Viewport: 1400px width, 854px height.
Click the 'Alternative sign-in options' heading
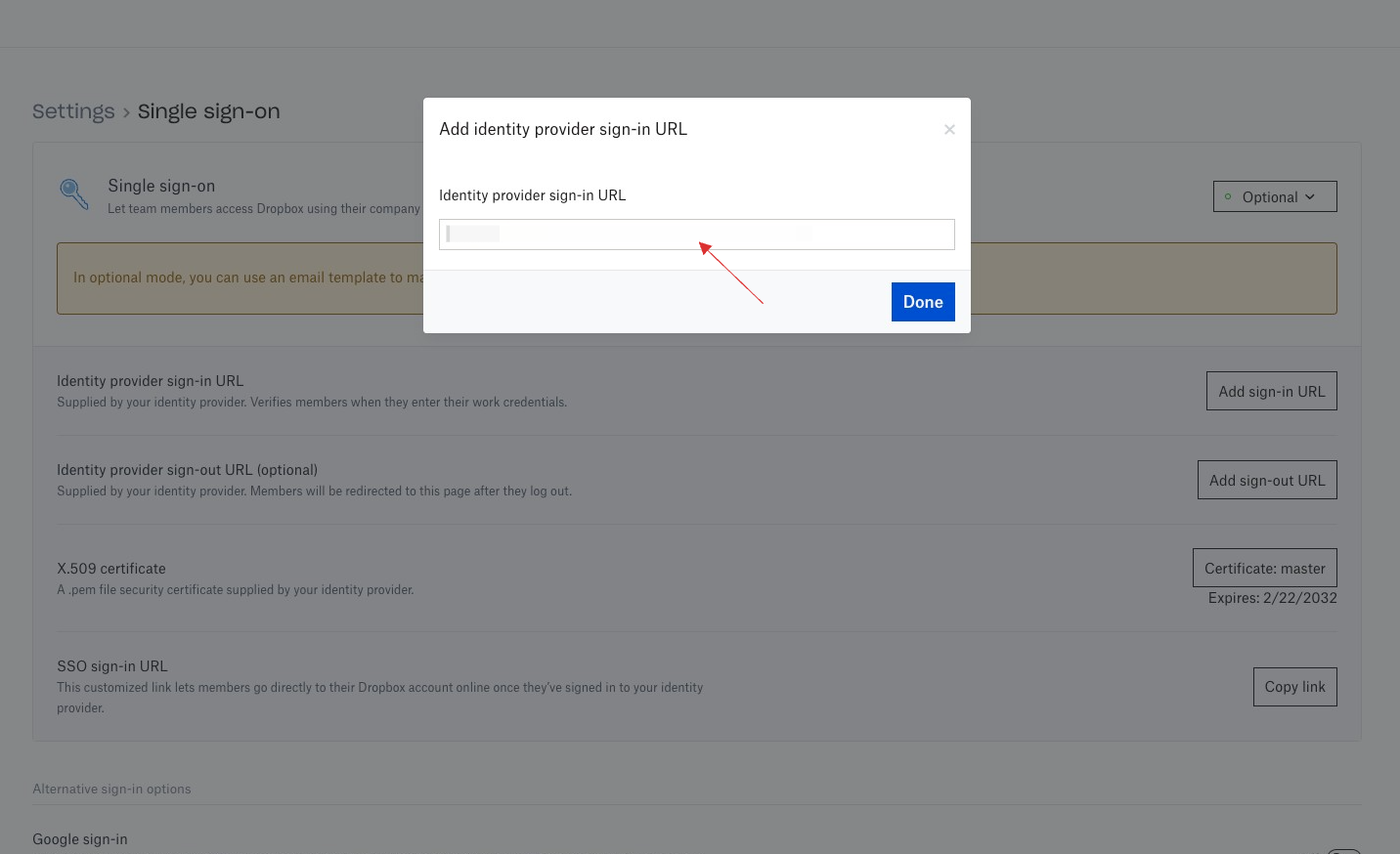(111, 790)
